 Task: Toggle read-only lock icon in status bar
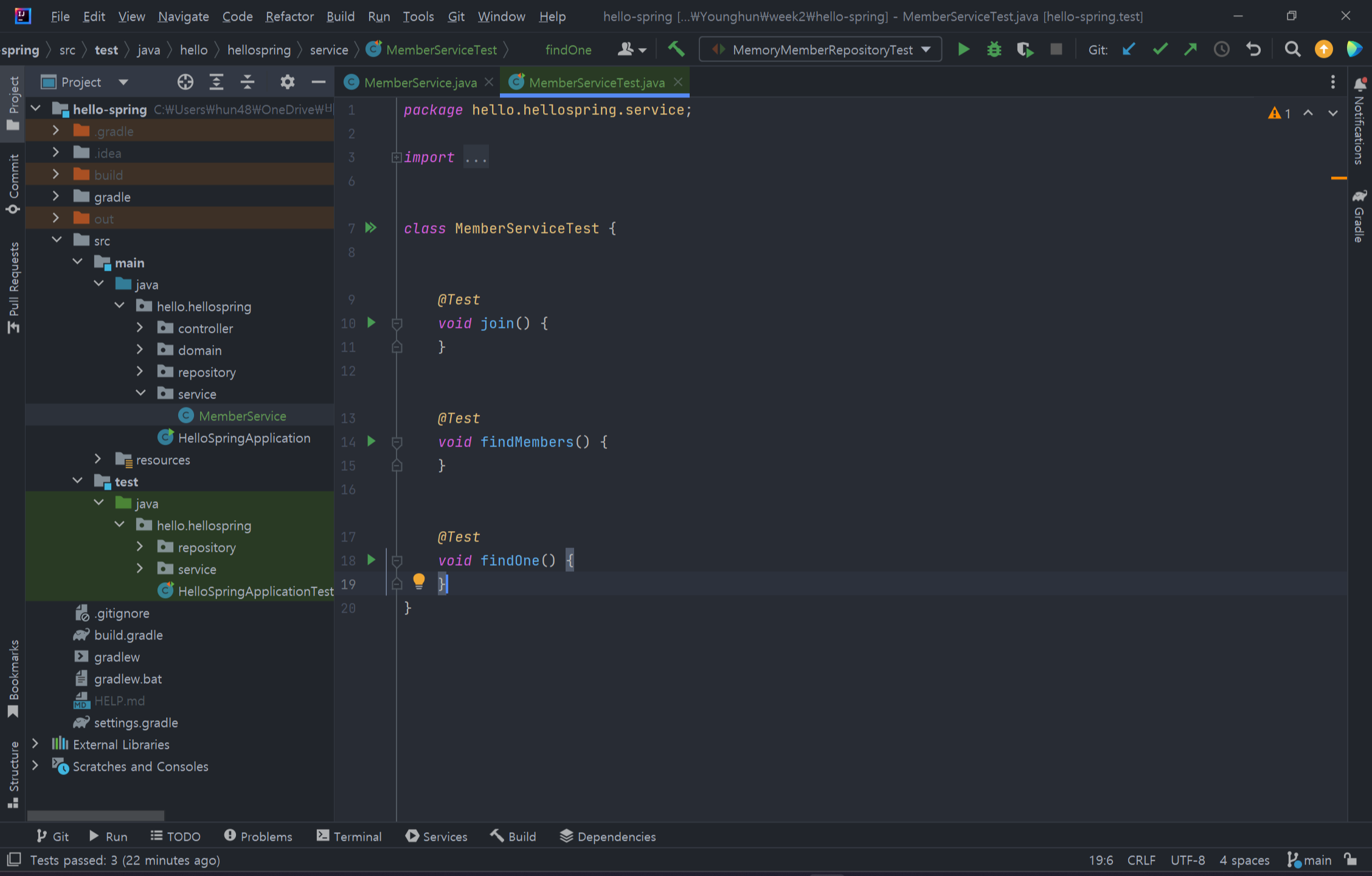pyautogui.click(x=1350, y=860)
